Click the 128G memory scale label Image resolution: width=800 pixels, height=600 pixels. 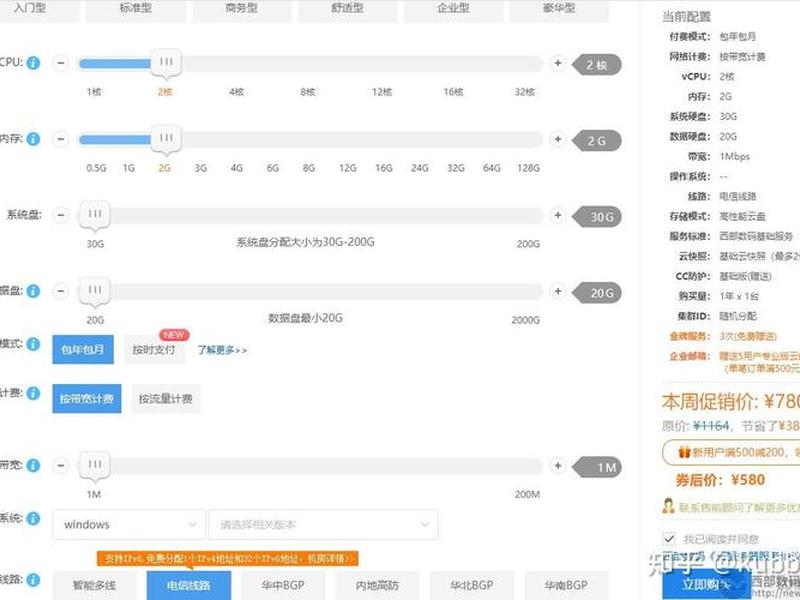point(528,168)
